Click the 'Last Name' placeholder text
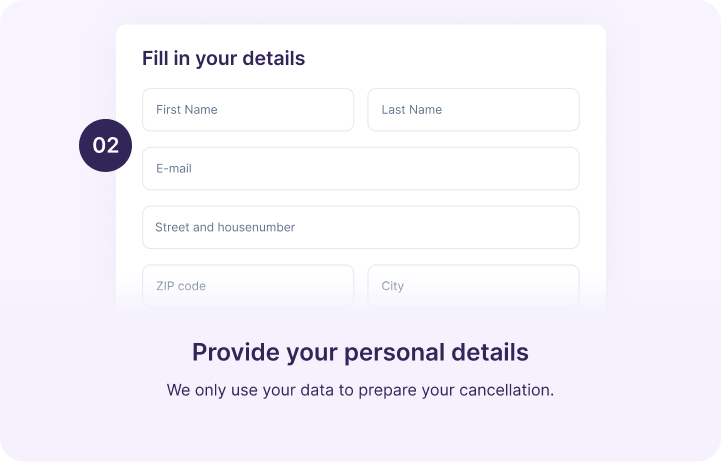 pyautogui.click(x=412, y=110)
